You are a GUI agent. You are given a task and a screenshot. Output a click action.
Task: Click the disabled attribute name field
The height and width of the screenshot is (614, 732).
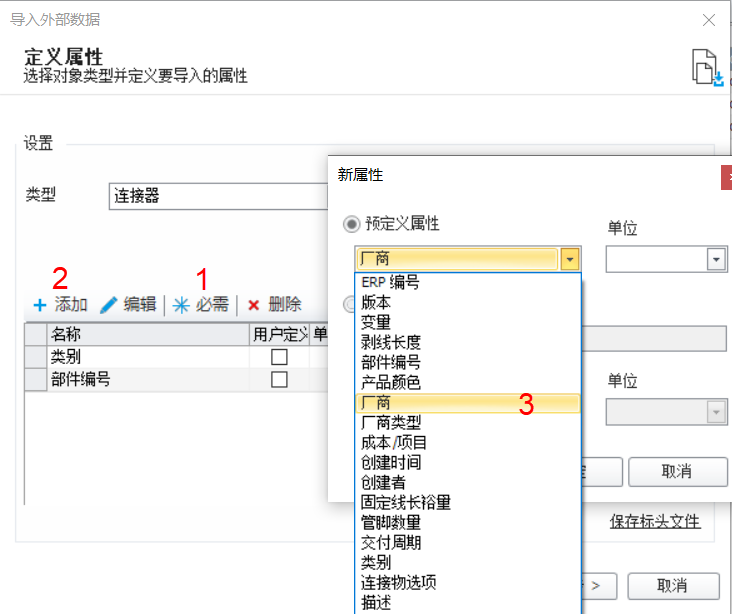pos(654,339)
